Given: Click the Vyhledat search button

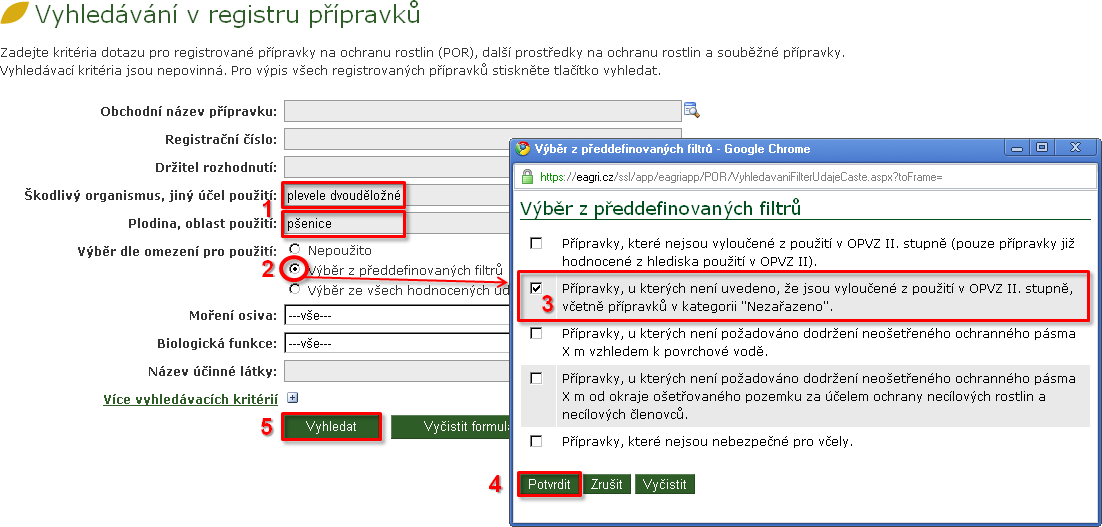Looking at the screenshot, I should pos(331,427).
